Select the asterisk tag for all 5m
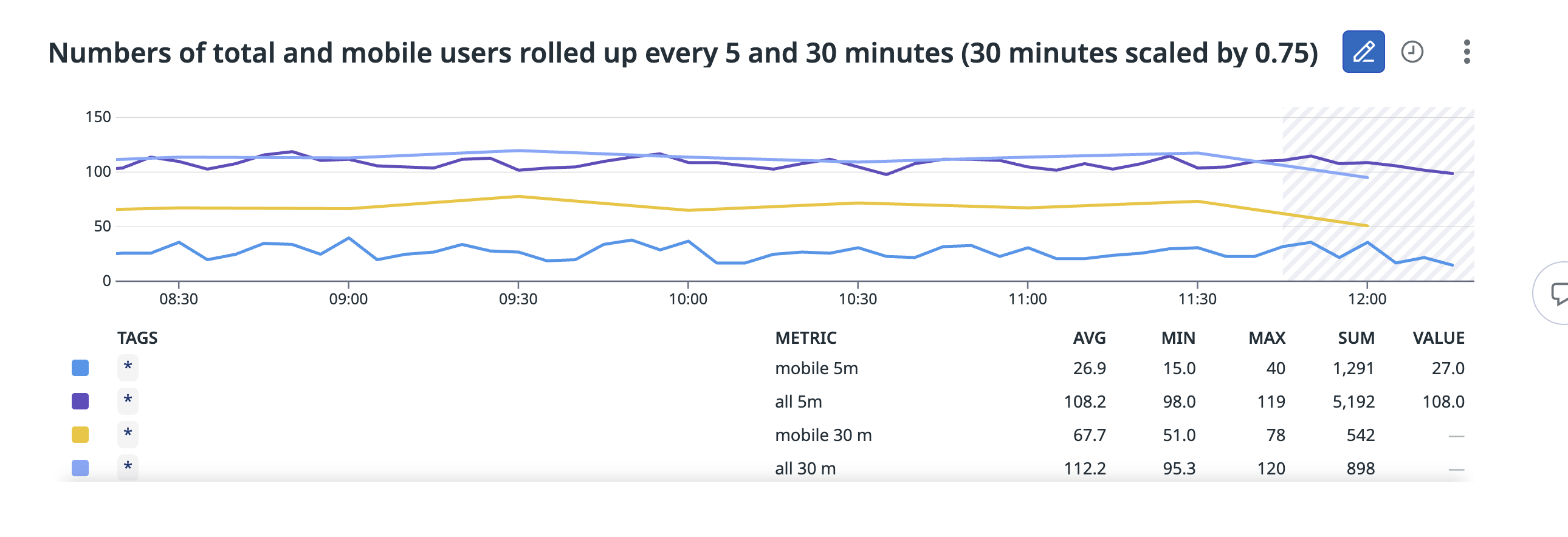Screen dimensions: 1568x537 128,401
